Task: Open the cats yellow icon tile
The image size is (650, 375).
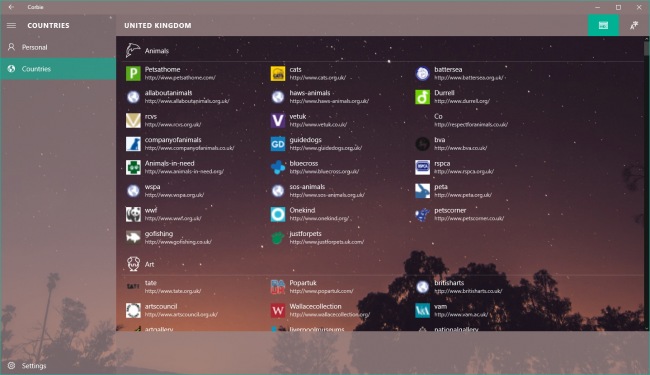Action: click(278, 73)
